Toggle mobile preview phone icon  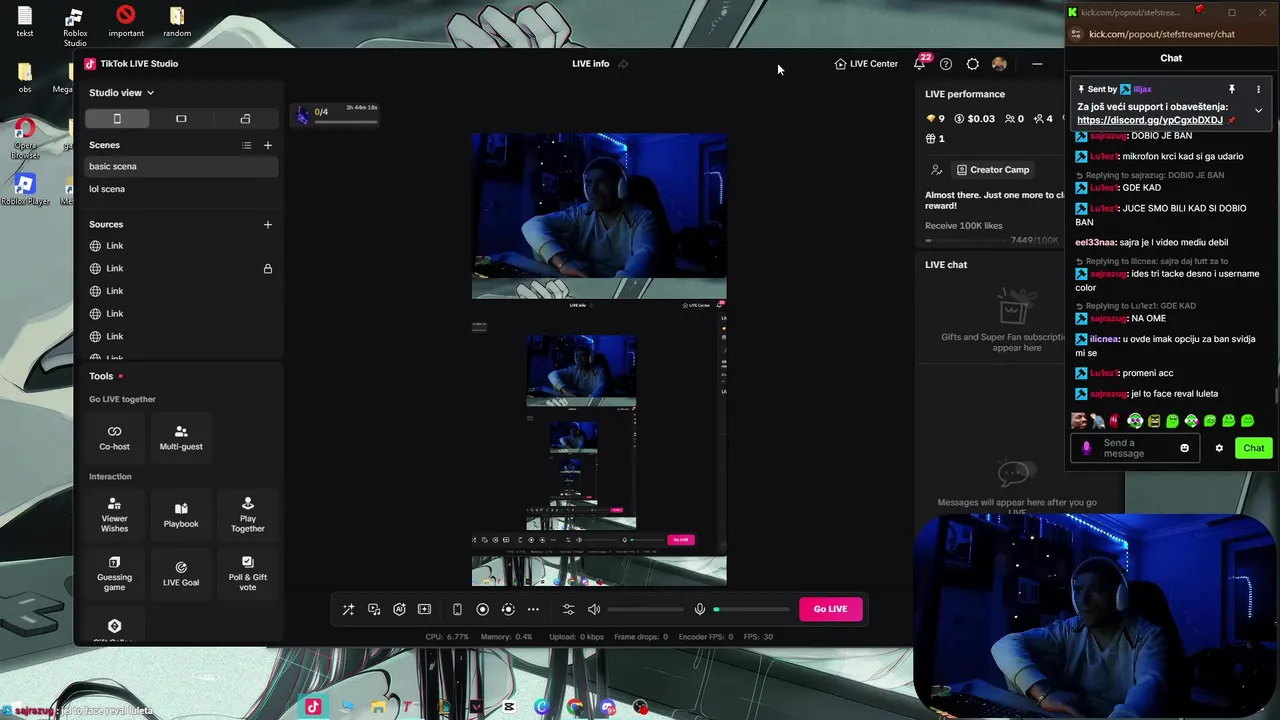pyautogui.click(x=457, y=609)
